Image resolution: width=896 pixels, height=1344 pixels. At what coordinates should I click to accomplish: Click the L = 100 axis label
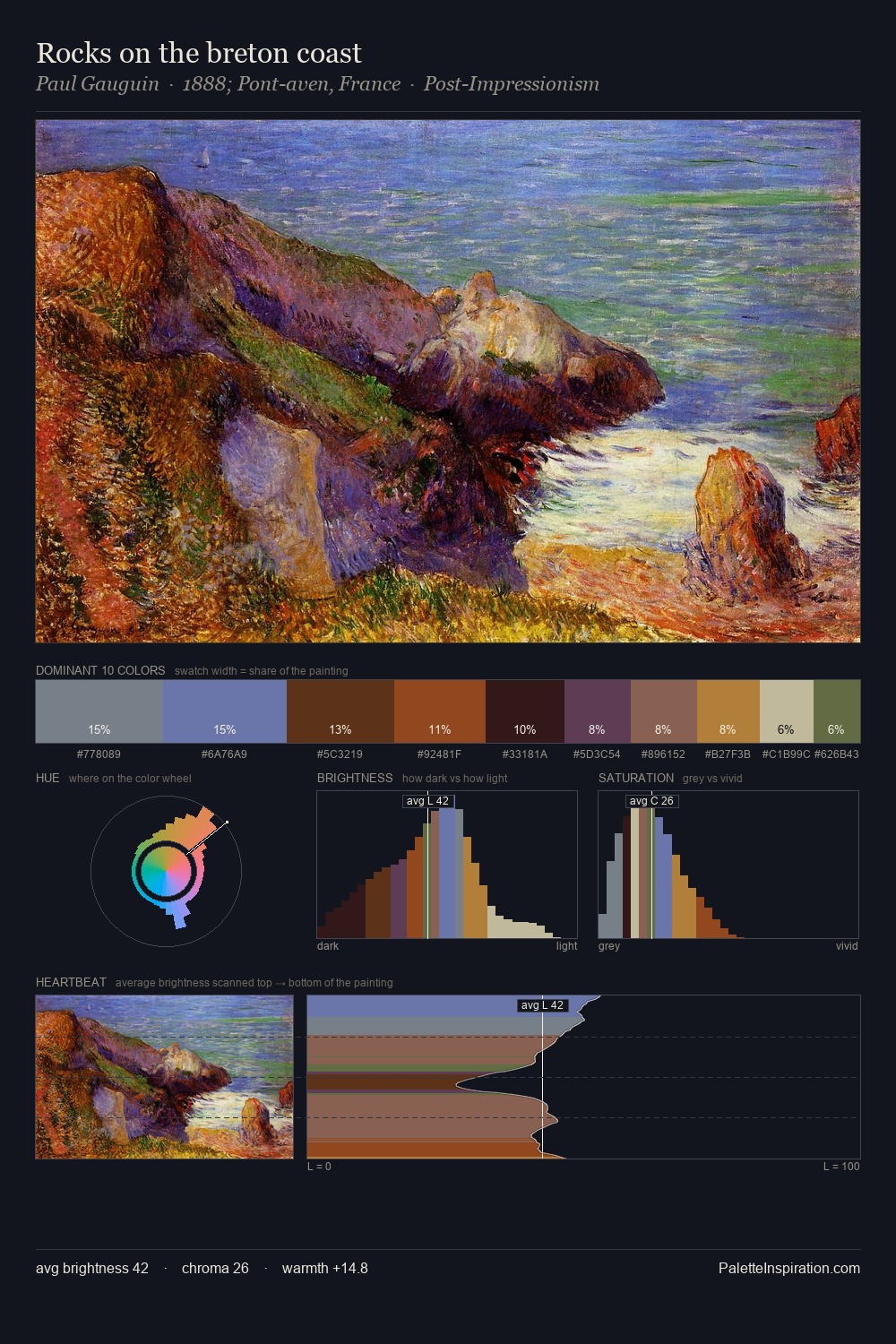click(x=841, y=1167)
